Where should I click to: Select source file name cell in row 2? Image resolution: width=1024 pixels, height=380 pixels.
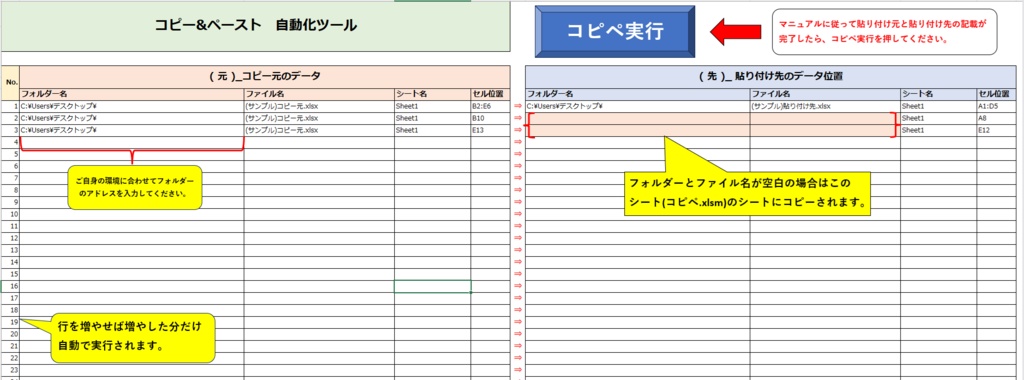tap(319, 118)
